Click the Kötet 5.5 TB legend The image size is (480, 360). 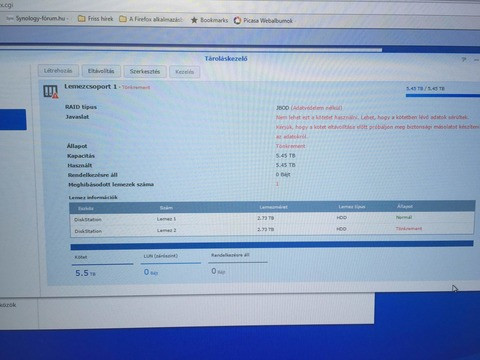(x=102, y=266)
